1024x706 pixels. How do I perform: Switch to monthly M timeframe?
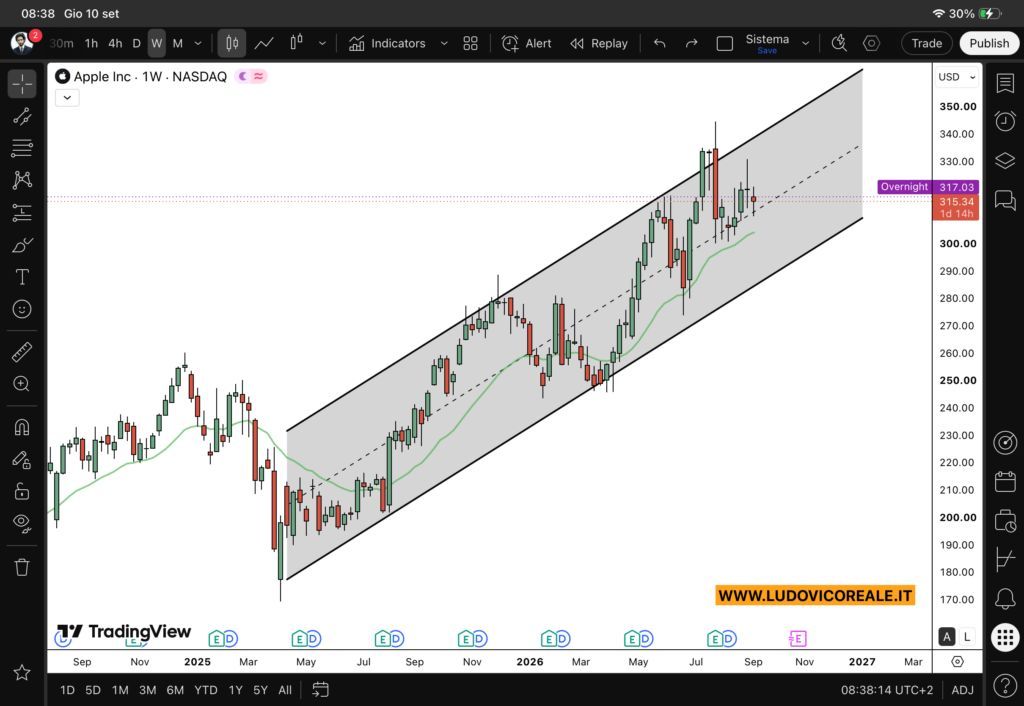178,43
